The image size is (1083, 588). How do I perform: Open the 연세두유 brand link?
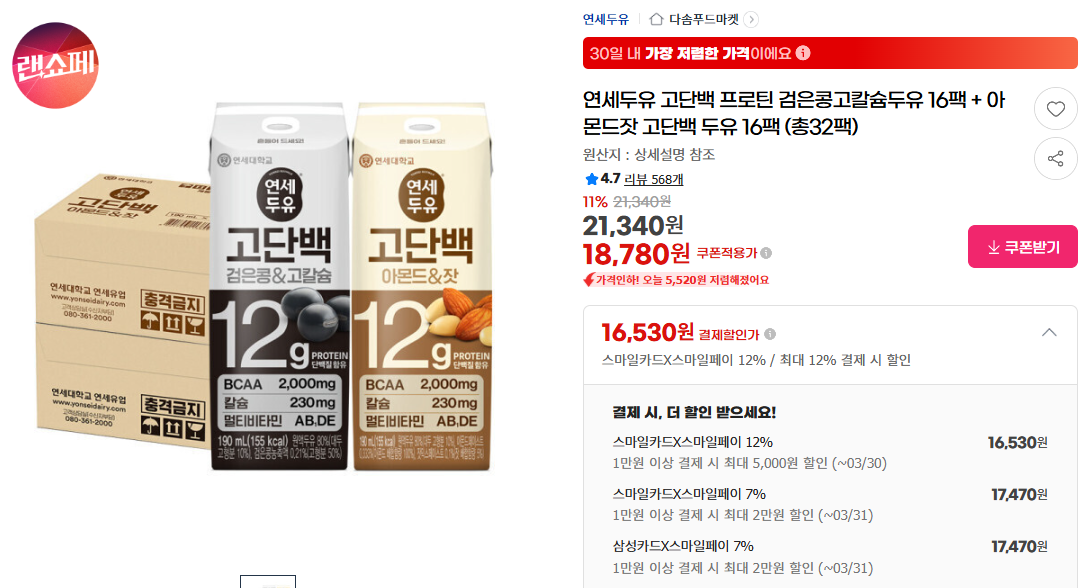(606, 19)
